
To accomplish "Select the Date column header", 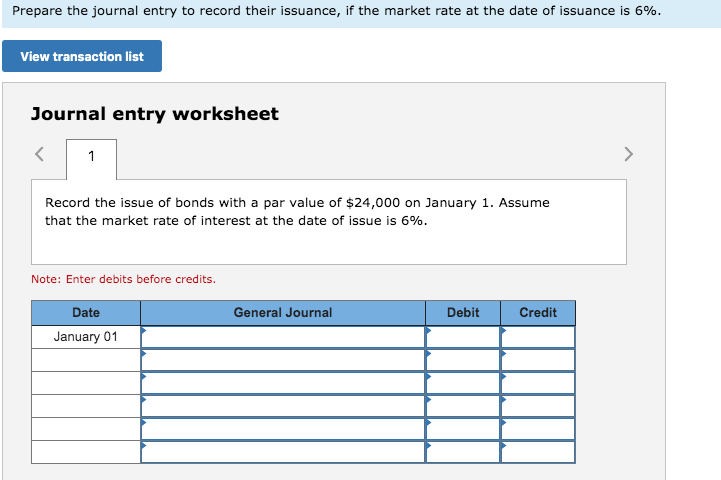I will (86, 313).
